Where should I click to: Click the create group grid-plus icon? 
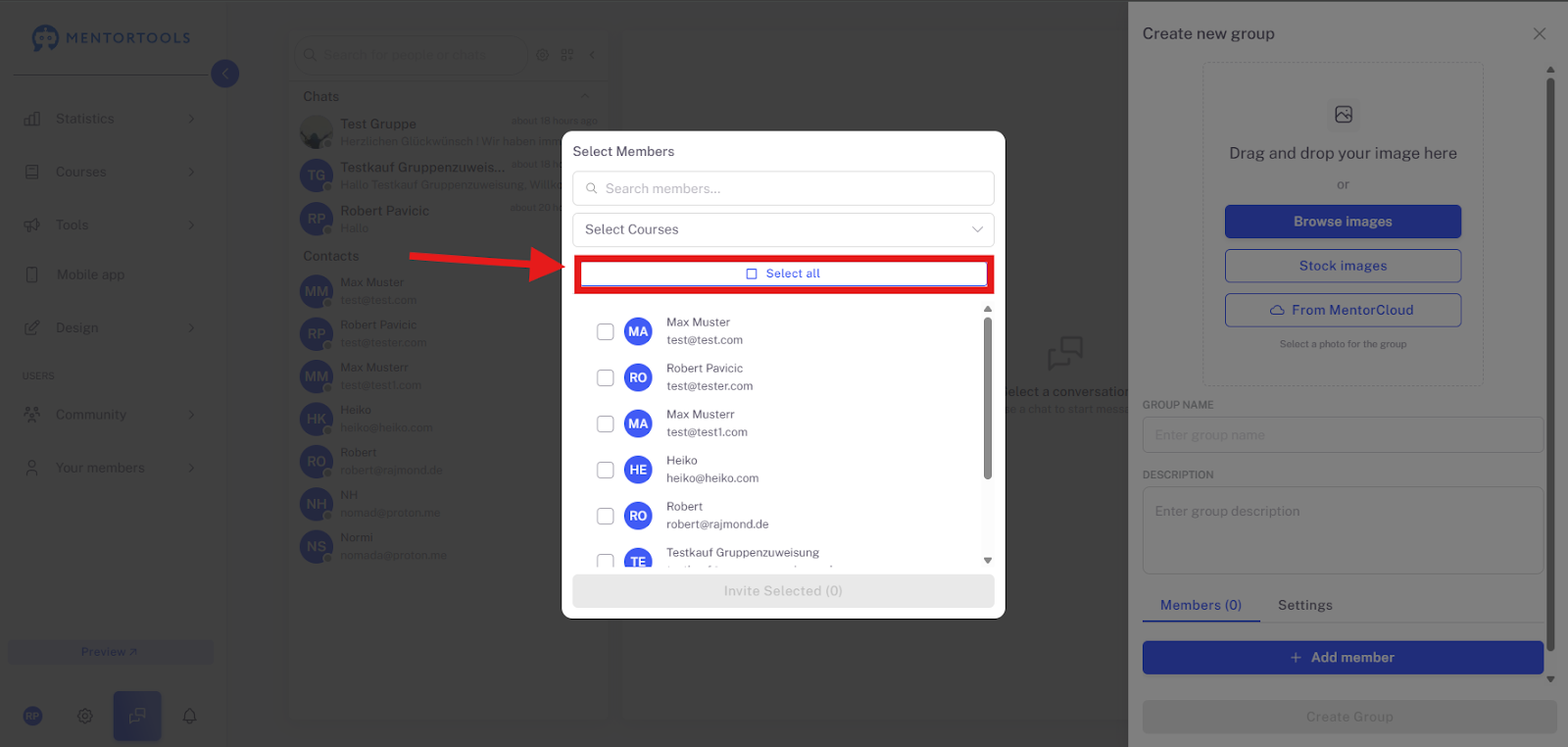[566, 55]
